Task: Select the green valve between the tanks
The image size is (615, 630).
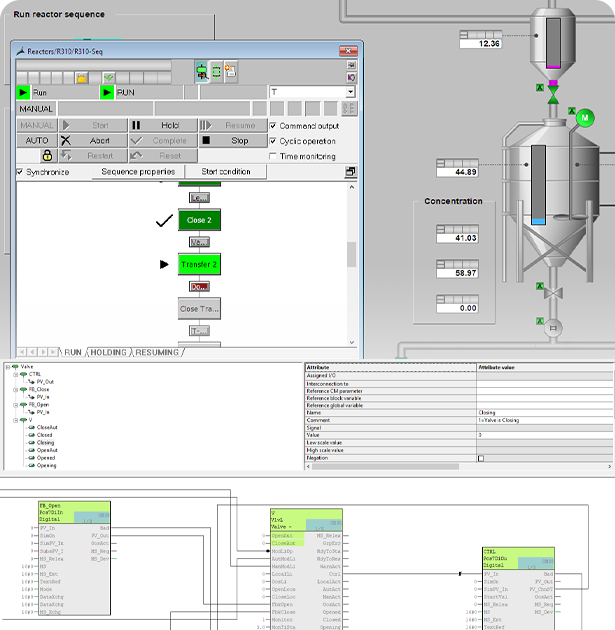Action: (x=553, y=95)
